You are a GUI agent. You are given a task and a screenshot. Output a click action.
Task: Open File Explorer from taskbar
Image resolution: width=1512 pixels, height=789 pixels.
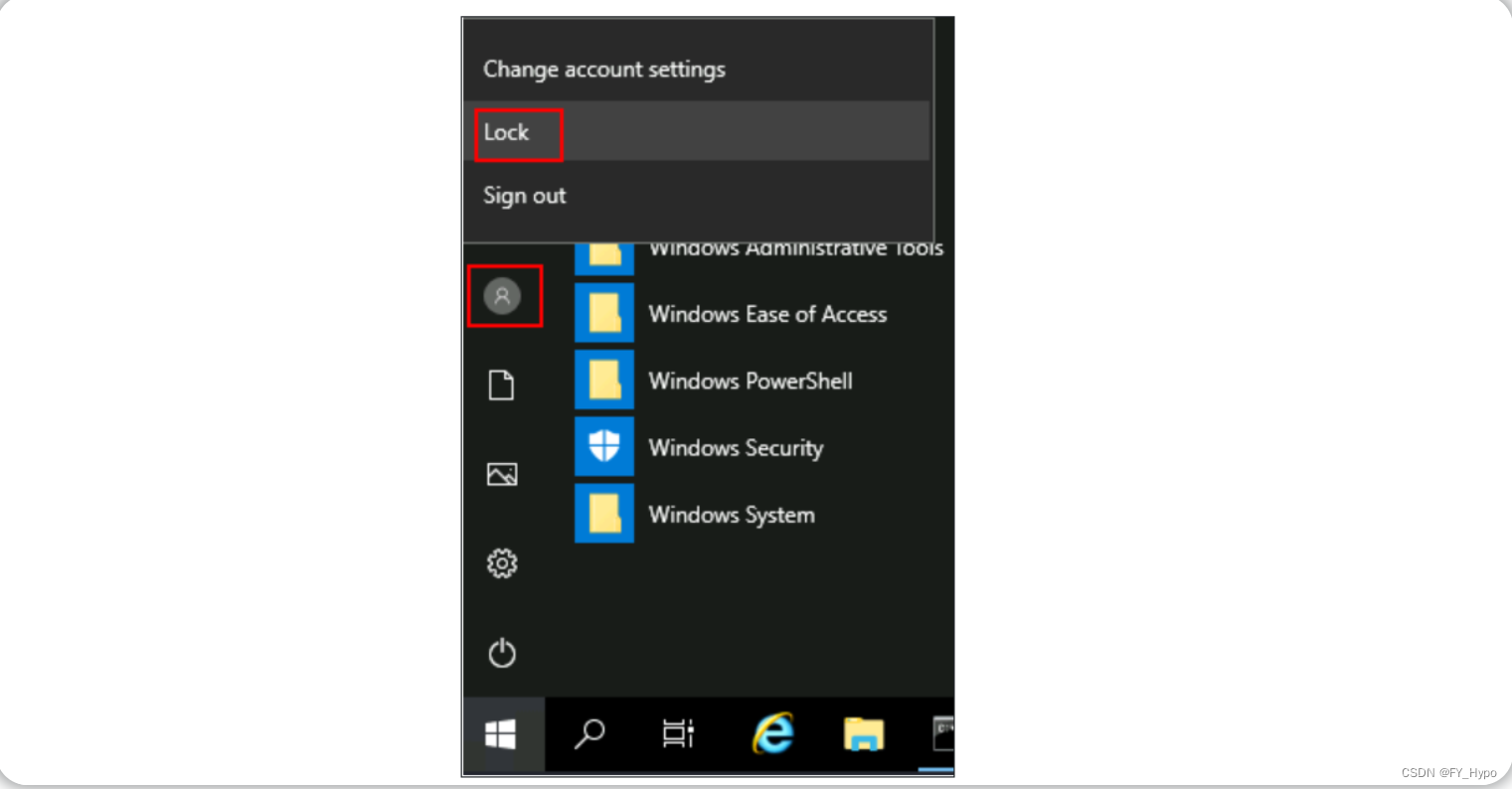tap(864, 734)
